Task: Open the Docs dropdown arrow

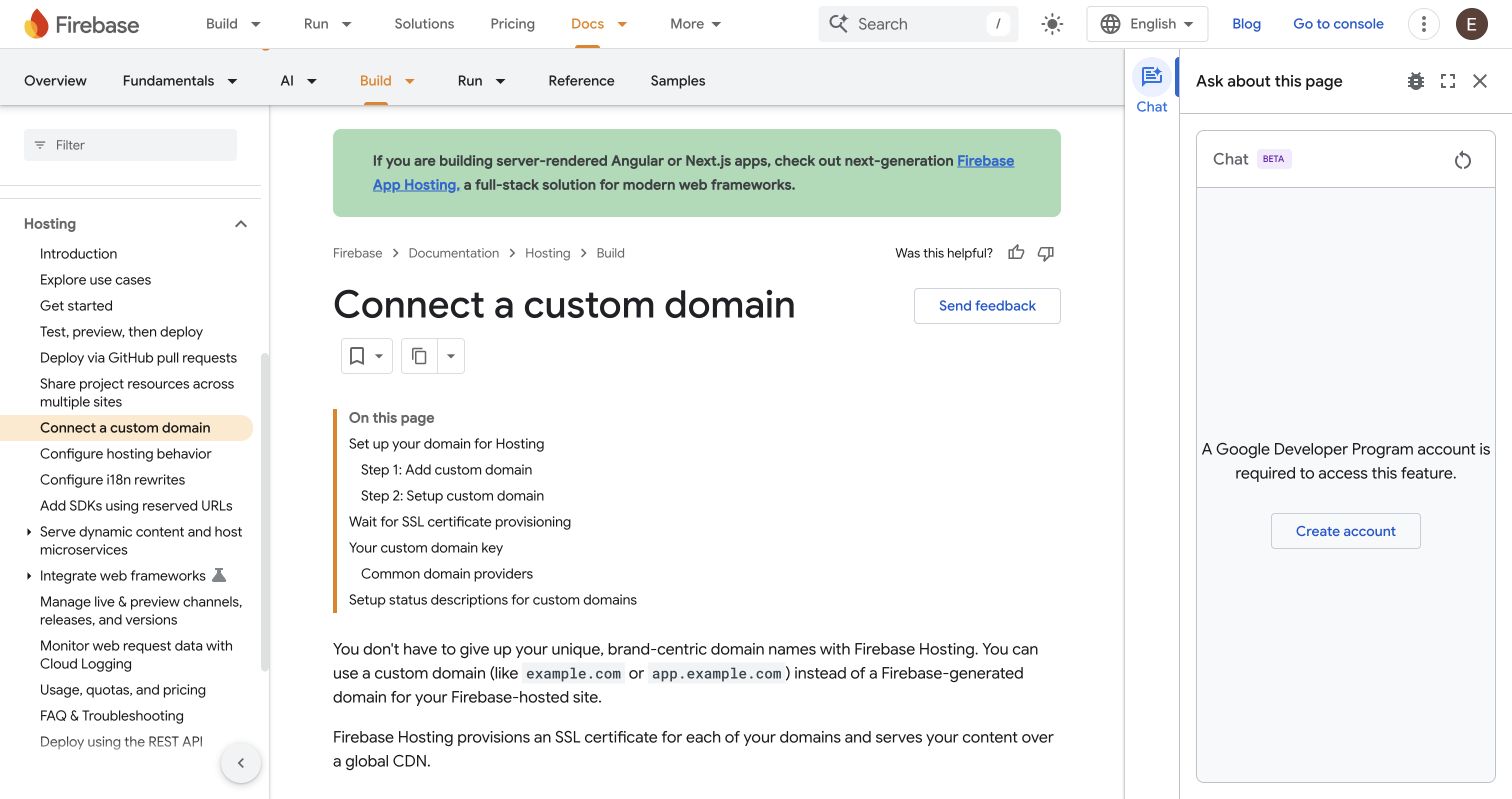Action: point(622,24)
